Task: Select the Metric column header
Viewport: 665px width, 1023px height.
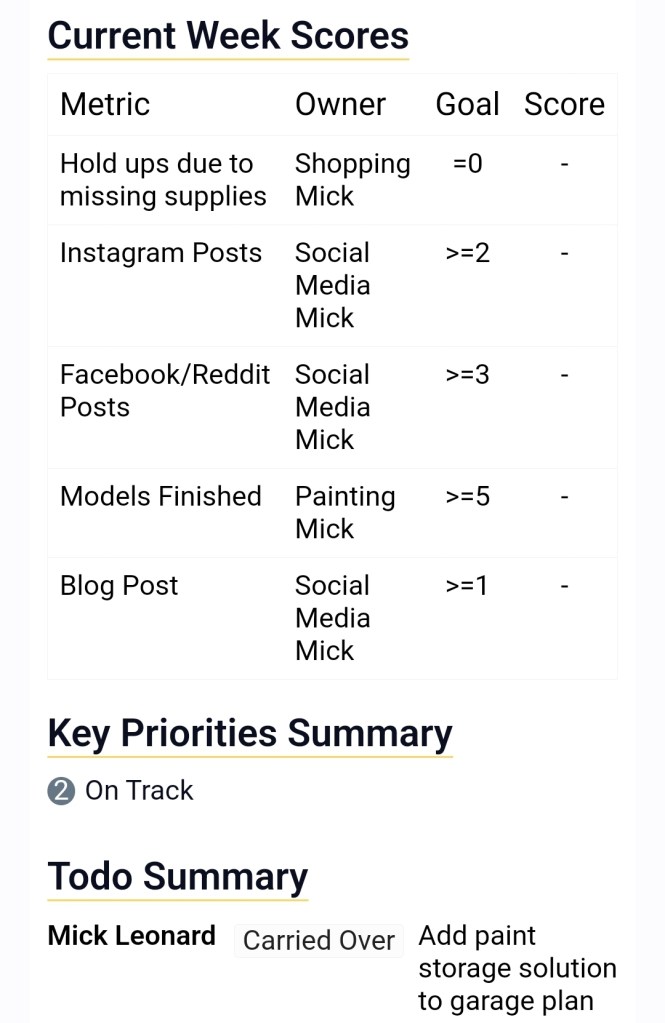Action: point(105,104)
